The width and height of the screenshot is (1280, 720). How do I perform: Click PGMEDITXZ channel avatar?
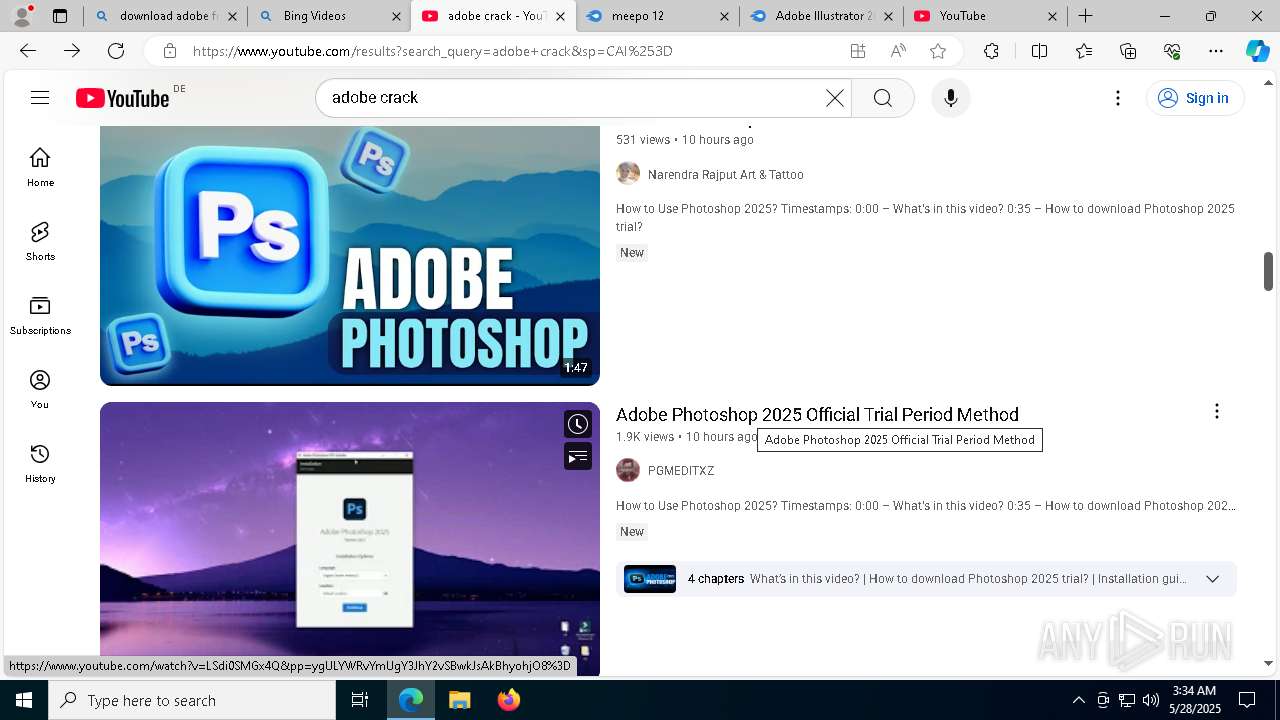[628, 470]
